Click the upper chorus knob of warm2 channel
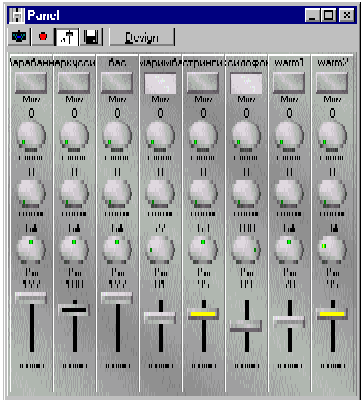Viewport: 363px width, 404px height. pos(332,136)
